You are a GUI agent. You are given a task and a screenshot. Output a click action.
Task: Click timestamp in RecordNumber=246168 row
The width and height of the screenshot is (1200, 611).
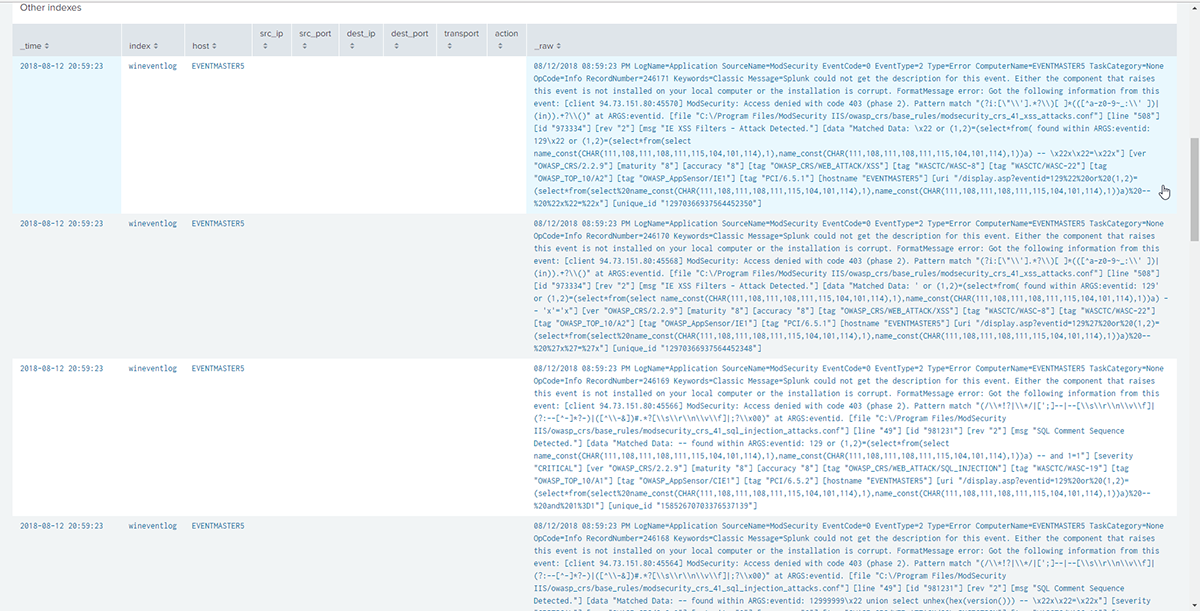point(61,526)
